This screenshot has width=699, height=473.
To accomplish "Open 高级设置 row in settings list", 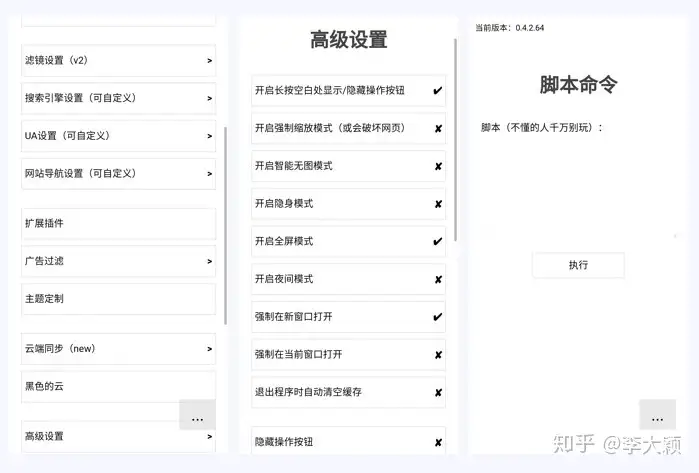I will point(119,436).
